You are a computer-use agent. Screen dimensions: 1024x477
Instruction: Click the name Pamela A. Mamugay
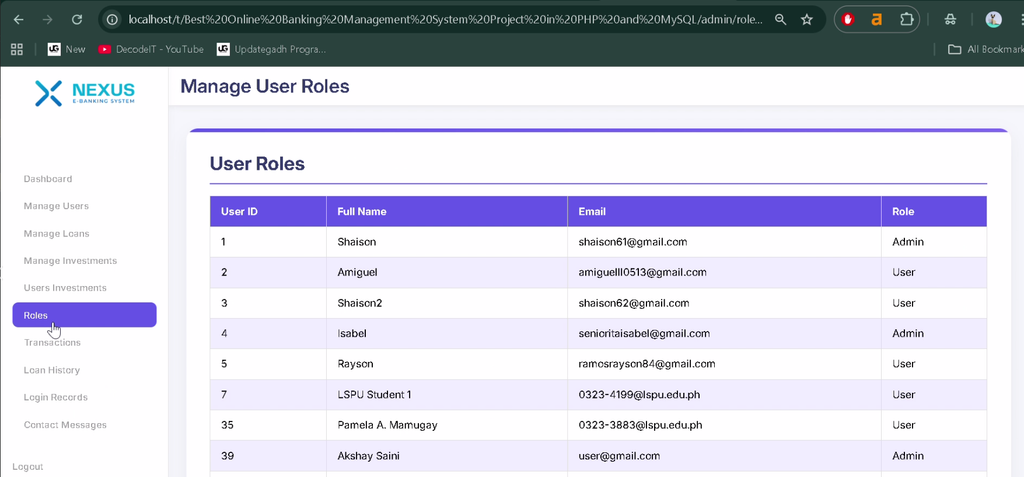(x=387, y=425)
